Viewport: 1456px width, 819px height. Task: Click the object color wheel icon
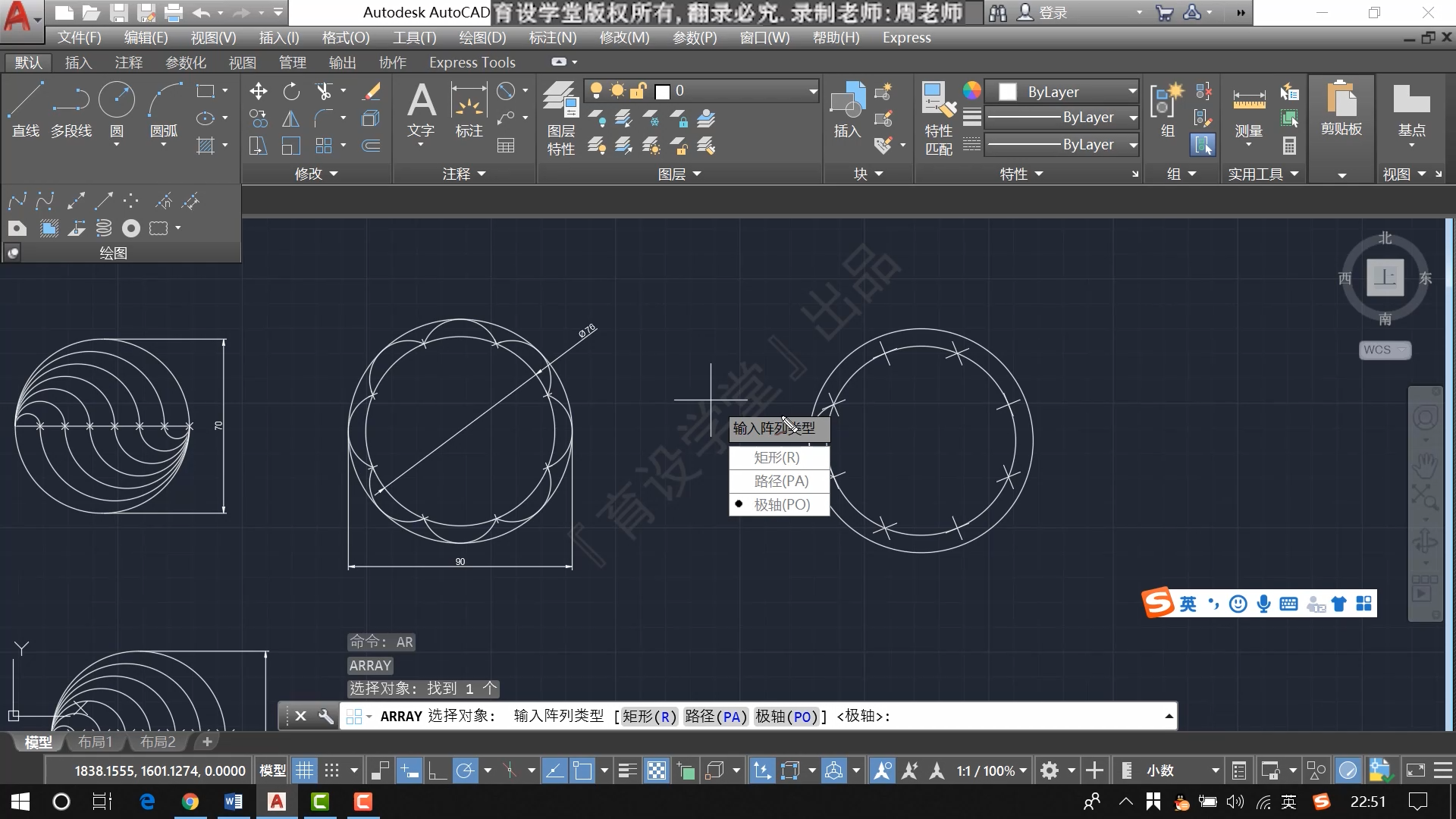click(x=972, y=91)
